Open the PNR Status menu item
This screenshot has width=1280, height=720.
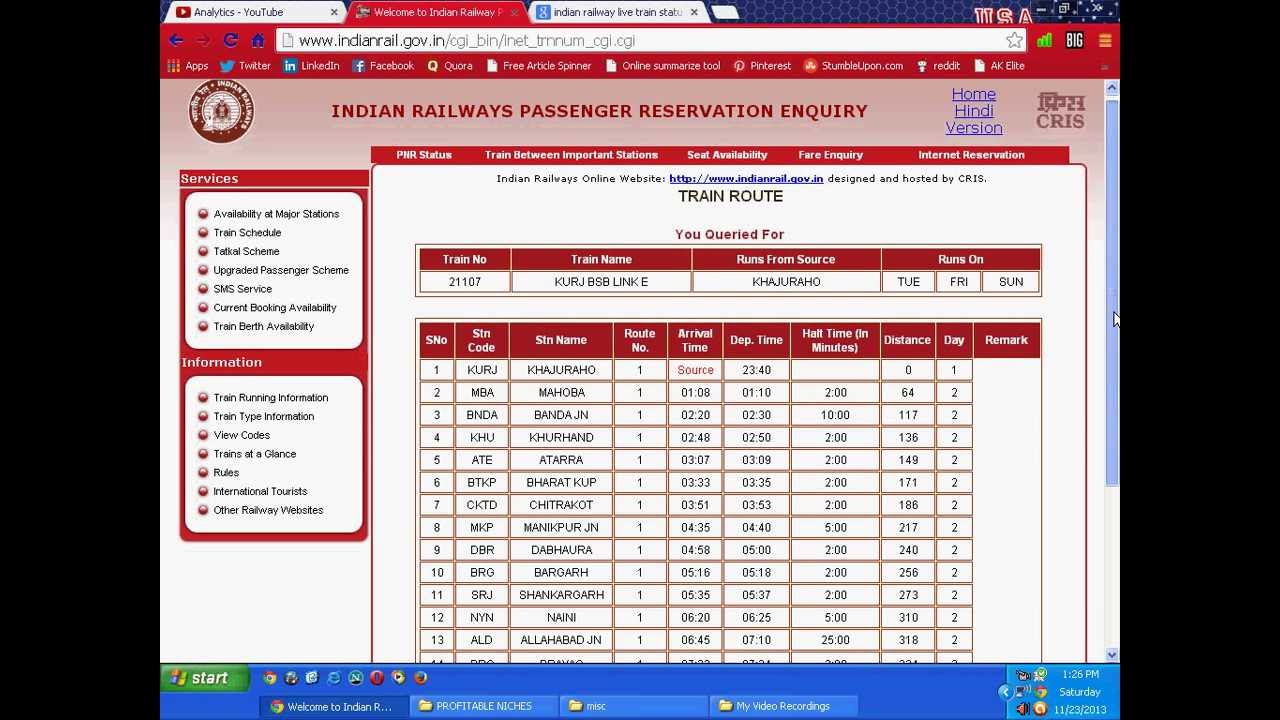pyautogui.click(x=424, y=155)
